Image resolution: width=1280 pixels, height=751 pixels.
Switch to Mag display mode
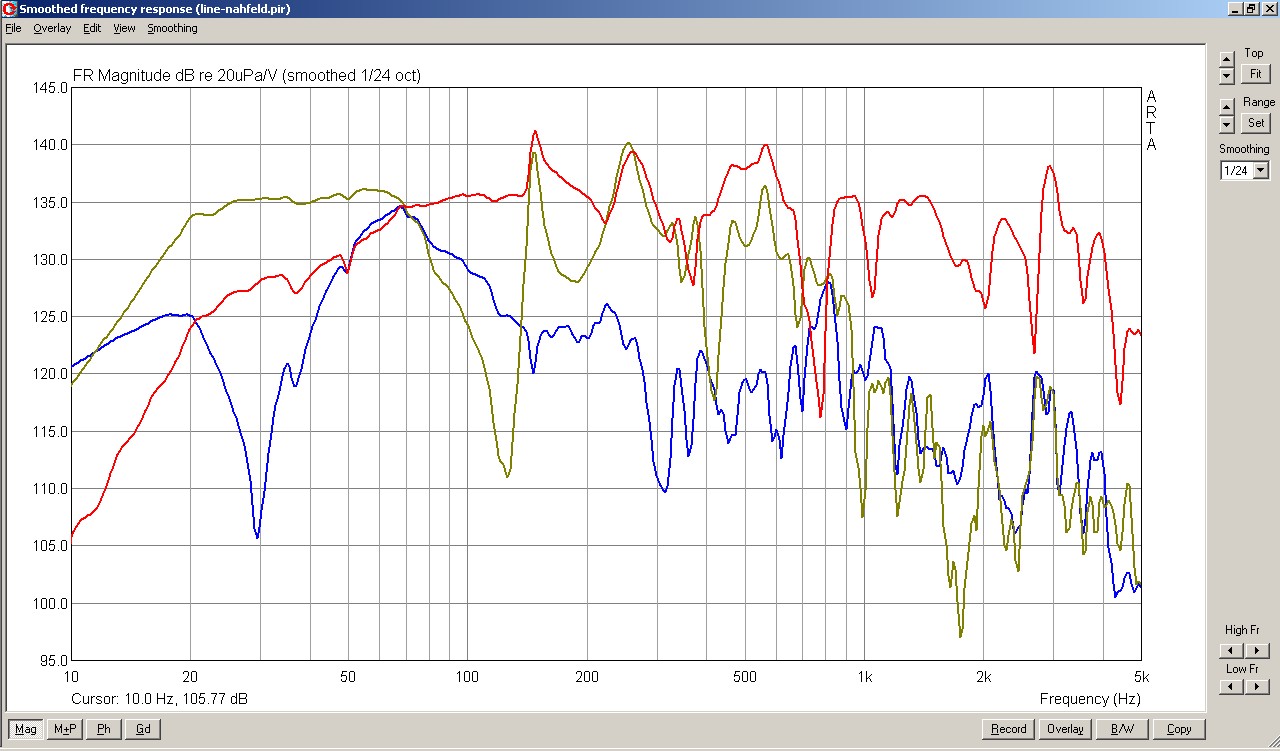pyautogui.click(x=26, y=729)
